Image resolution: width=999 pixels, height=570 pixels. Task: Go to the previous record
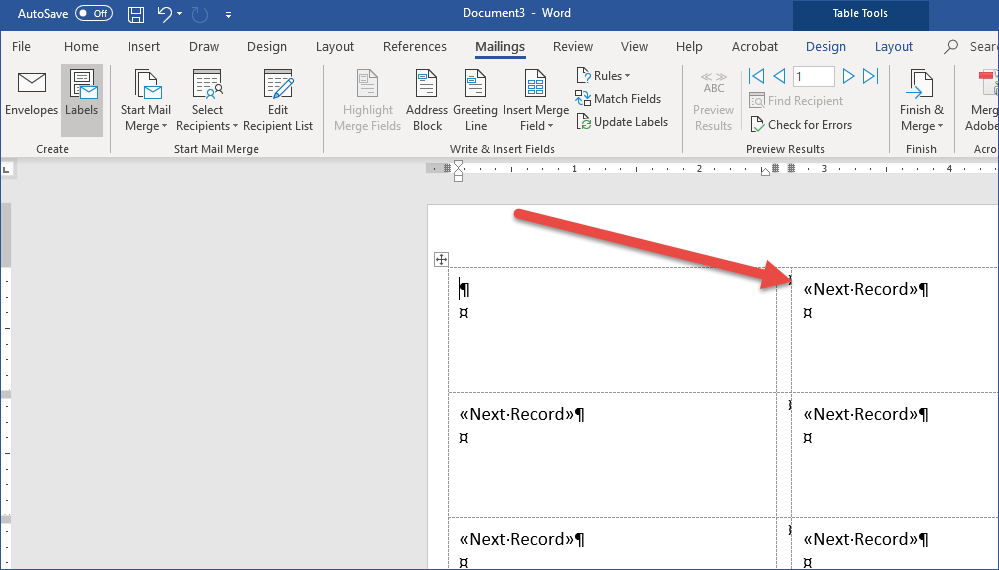tap(779, 76)
